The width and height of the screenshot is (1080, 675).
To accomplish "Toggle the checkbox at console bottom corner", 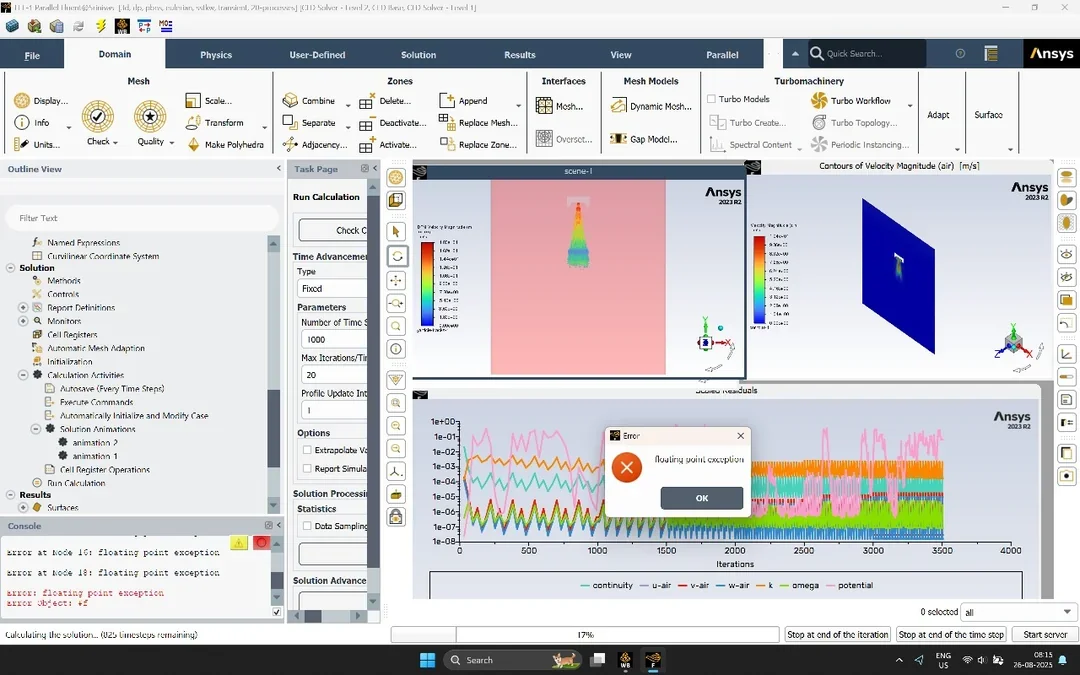I will (276, 612).
